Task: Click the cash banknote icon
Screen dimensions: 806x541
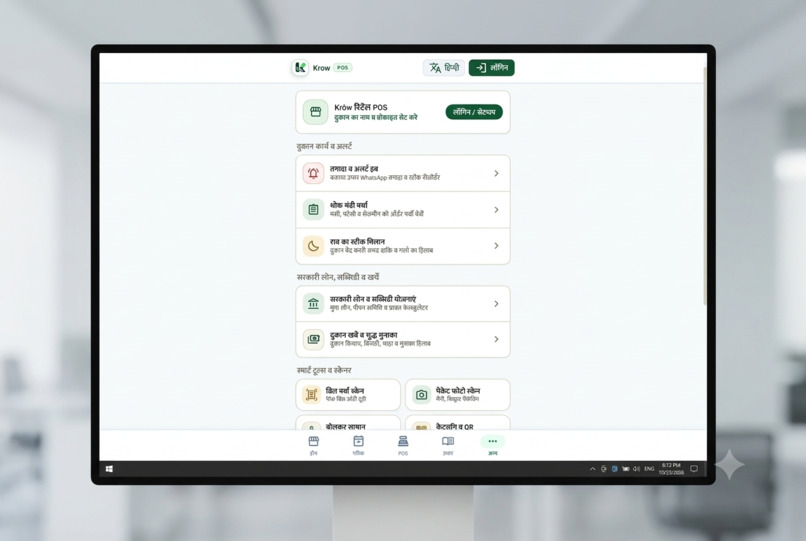Action: point(313,339)
